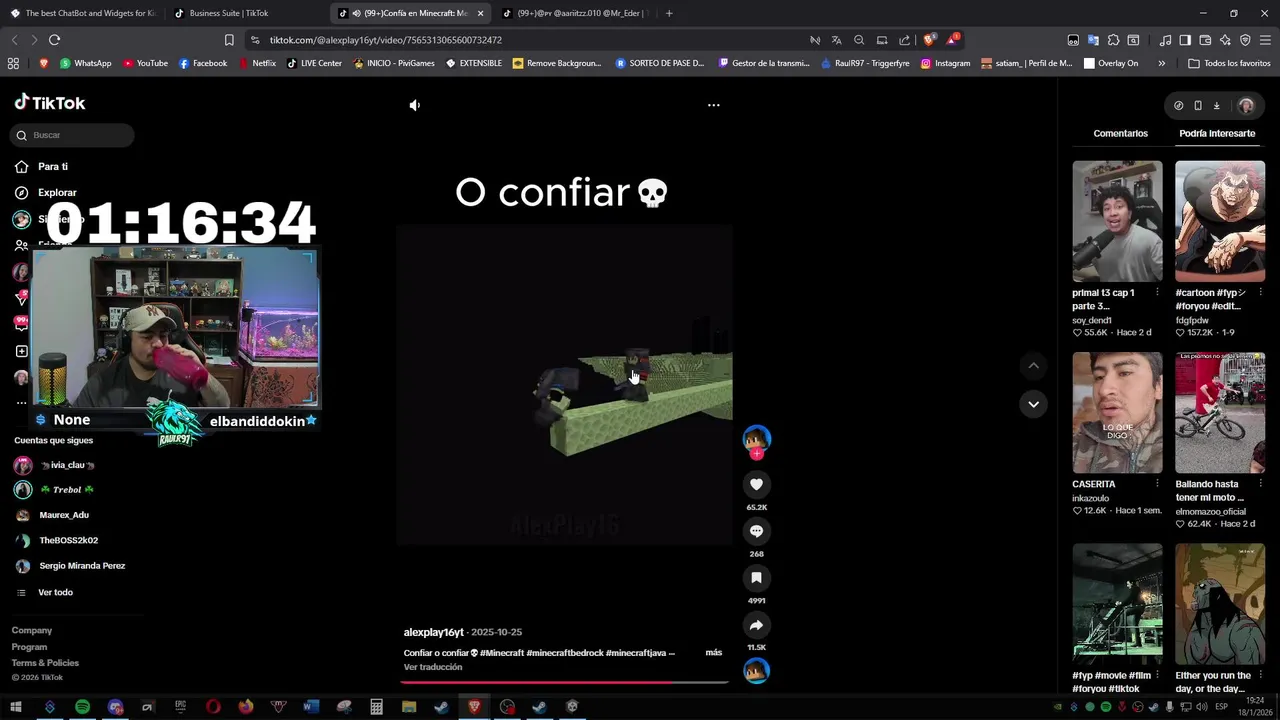Viewport: 1280px width, 720px height.
Task: Open the LIVE Center bookmark
Action: pos(314,63)
